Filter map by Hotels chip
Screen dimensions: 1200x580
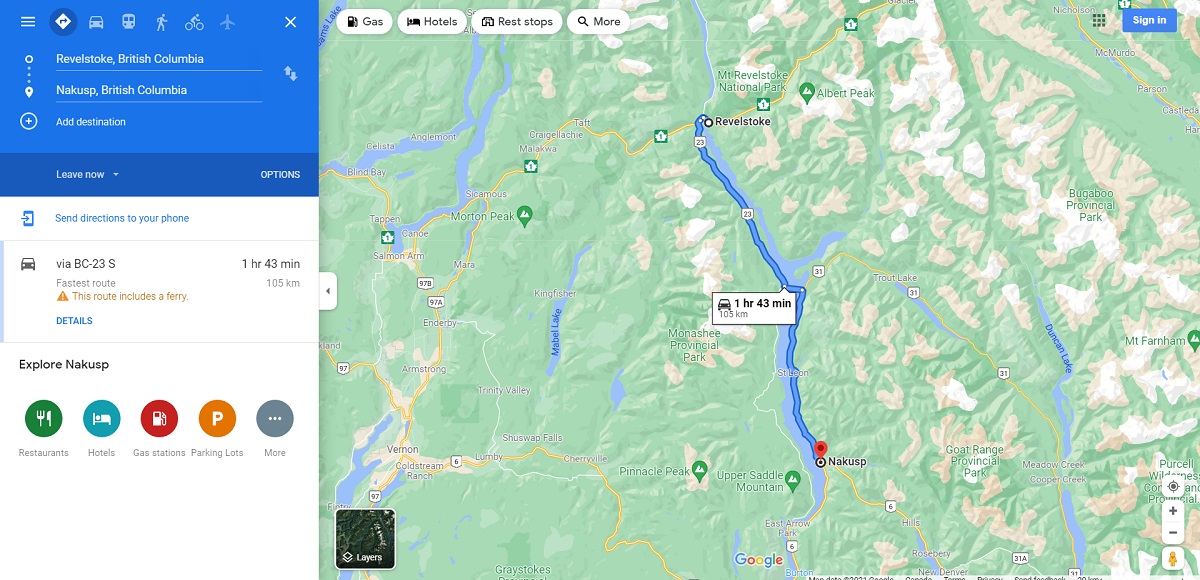pos(432,21)
